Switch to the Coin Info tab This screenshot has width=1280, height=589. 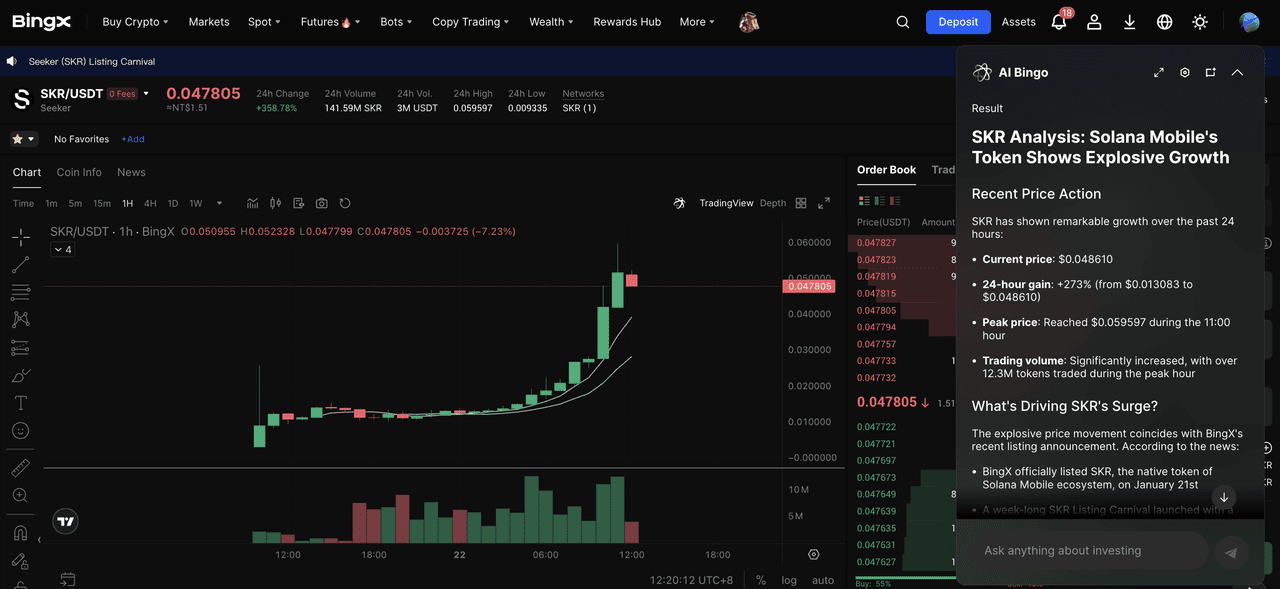[79, 172]
